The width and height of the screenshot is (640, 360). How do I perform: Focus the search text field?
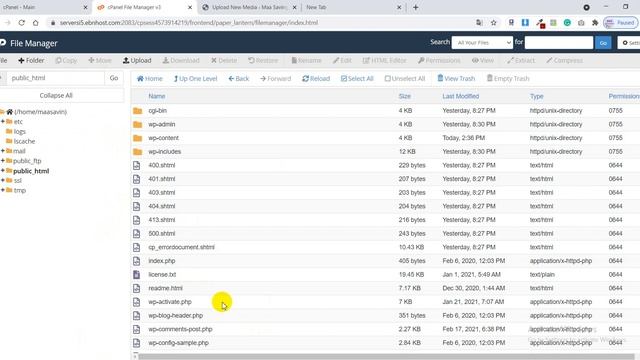pos(559,42)
